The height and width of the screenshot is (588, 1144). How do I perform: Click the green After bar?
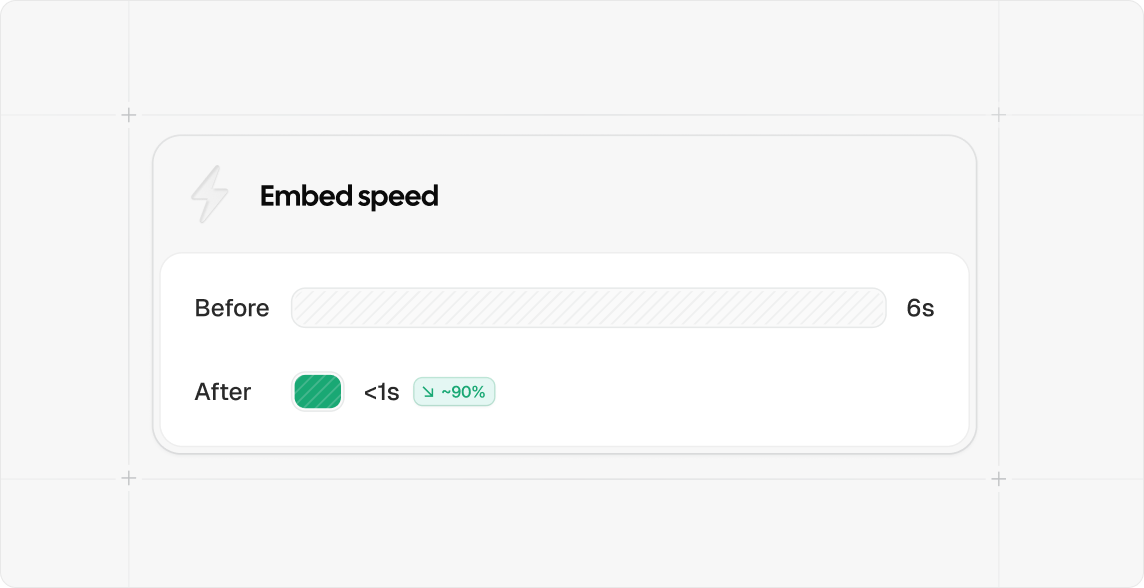317,392
